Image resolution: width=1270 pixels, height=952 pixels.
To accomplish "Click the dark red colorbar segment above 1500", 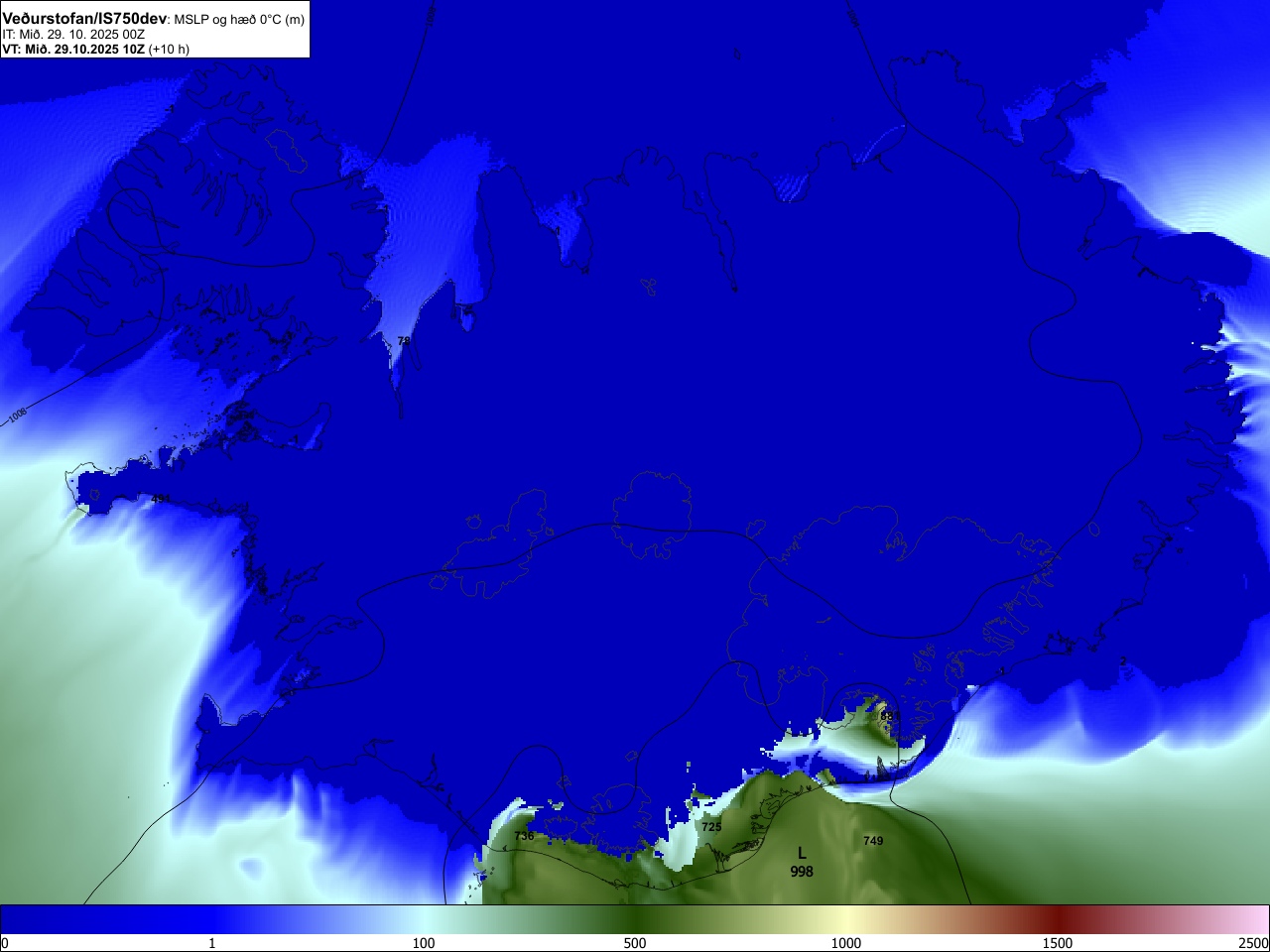I will point(1058,919).
